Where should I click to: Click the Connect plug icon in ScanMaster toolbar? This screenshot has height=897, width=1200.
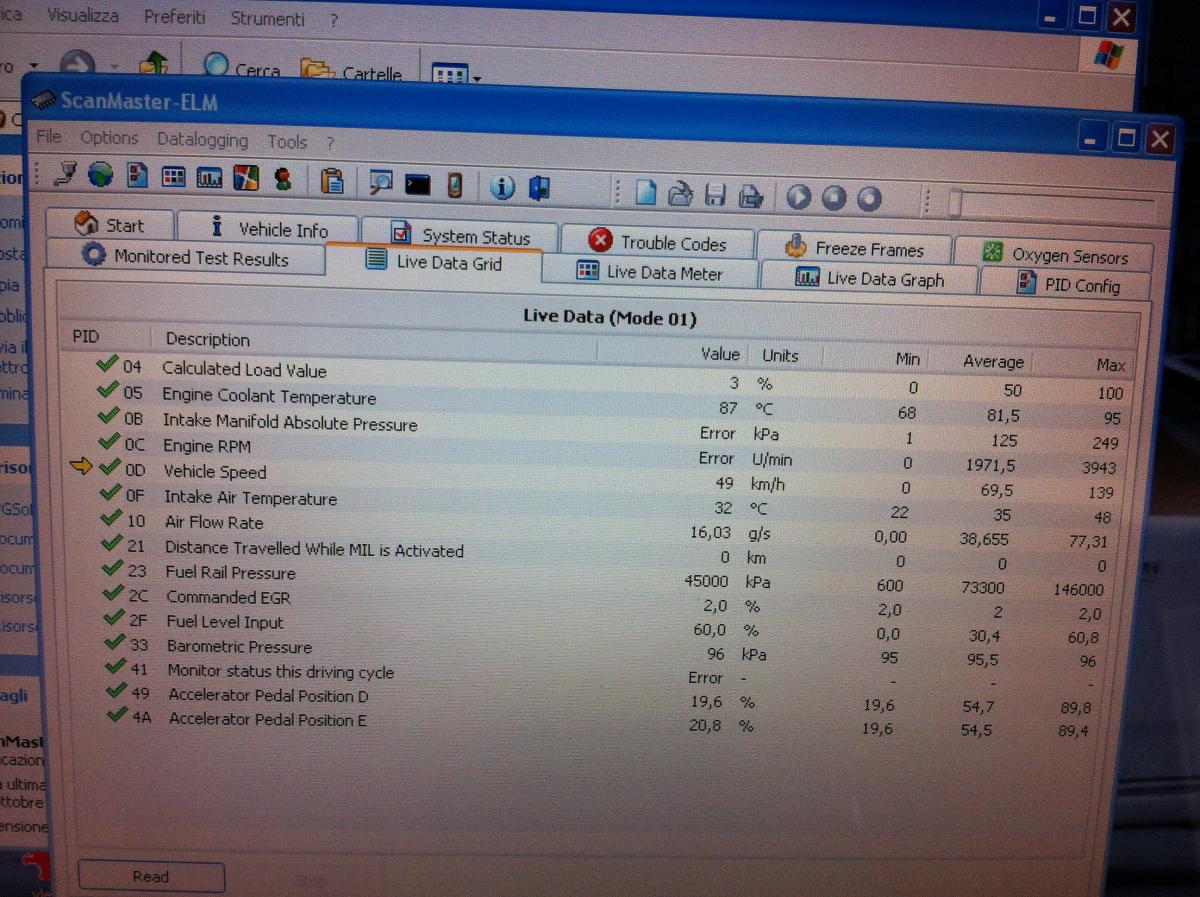point(65,175)
